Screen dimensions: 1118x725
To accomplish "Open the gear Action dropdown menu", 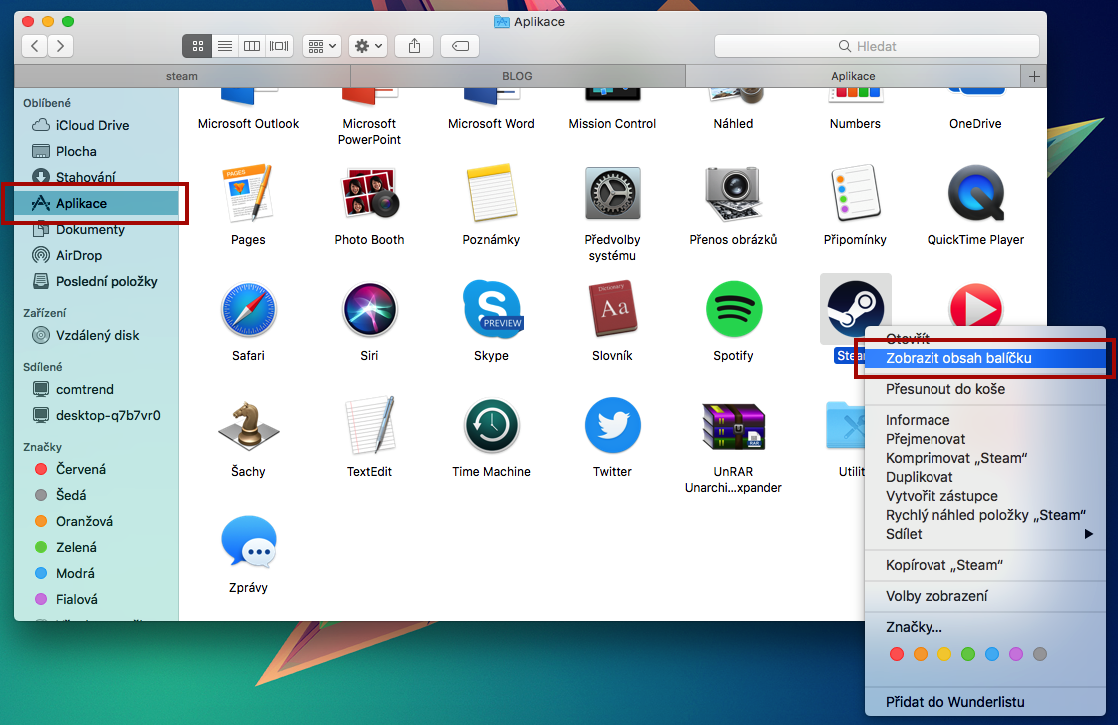I will (368, 46).
